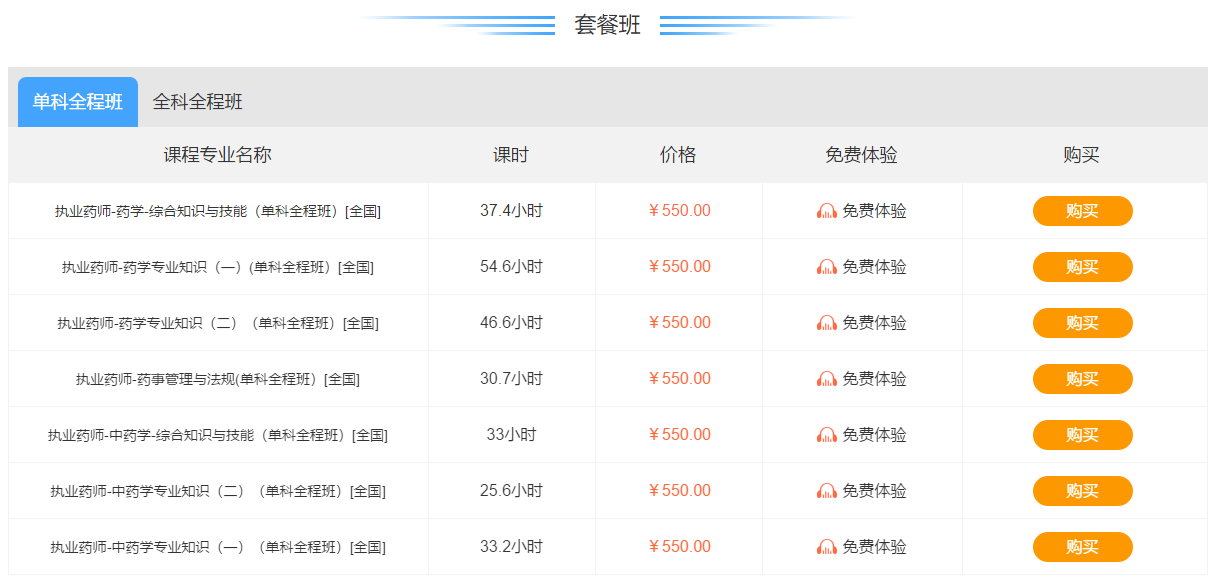Viewport: 1230px width, 586px height.
Task: Purchase the 中药学专业知识（一） course
Action: pyautogui.click(x=1082, y=547)
